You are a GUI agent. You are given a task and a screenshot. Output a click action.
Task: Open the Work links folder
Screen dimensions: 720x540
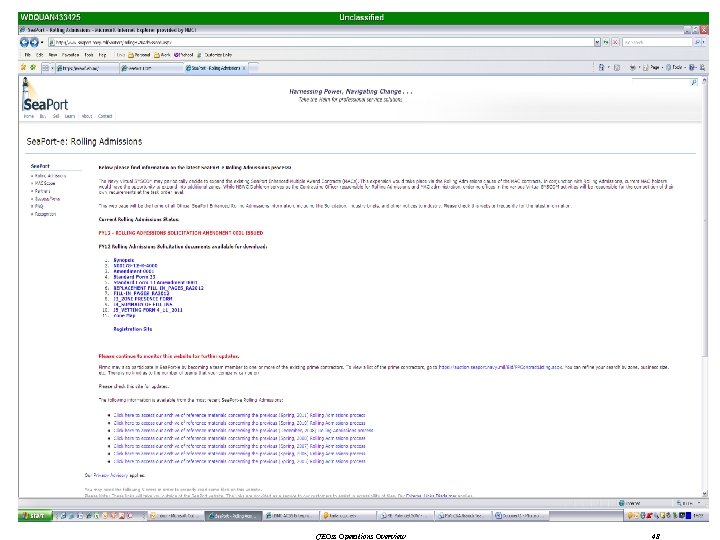tap(162, 55)
